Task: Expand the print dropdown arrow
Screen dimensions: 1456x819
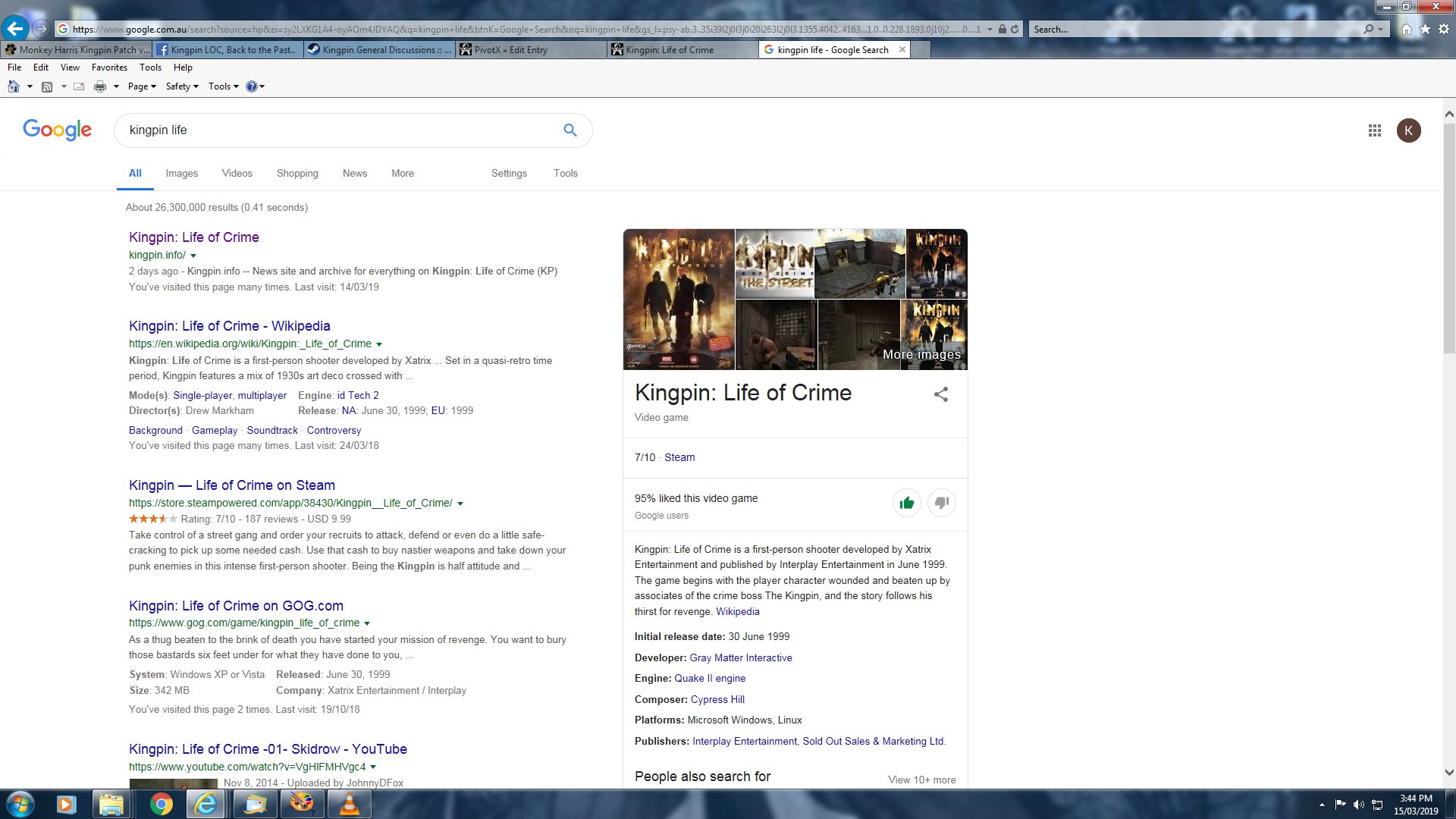Action: pos(116,86)
